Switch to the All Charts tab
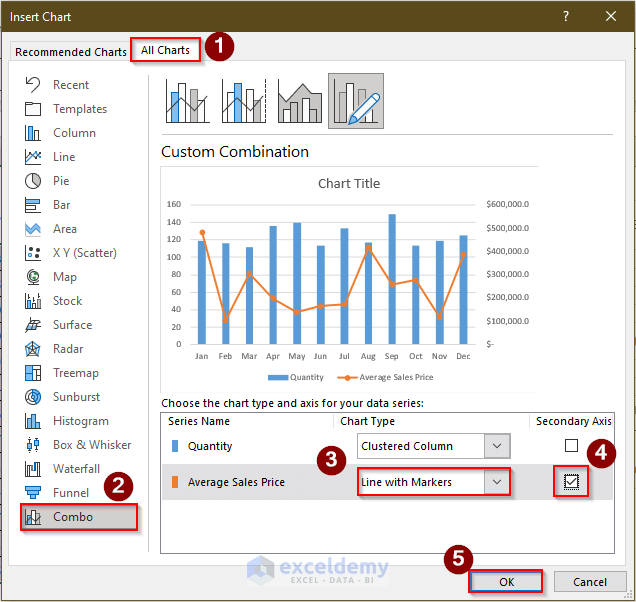636x602 pixels. coord(165,50)
